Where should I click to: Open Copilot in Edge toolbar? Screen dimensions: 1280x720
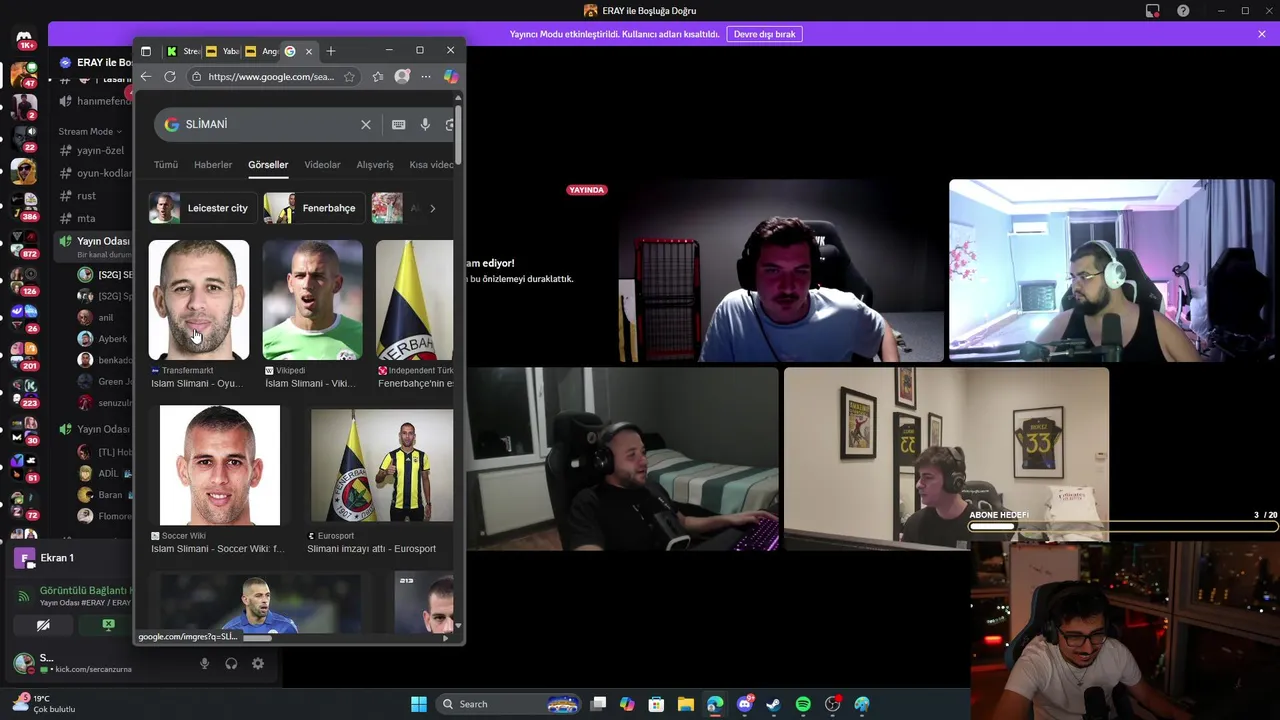451,76
